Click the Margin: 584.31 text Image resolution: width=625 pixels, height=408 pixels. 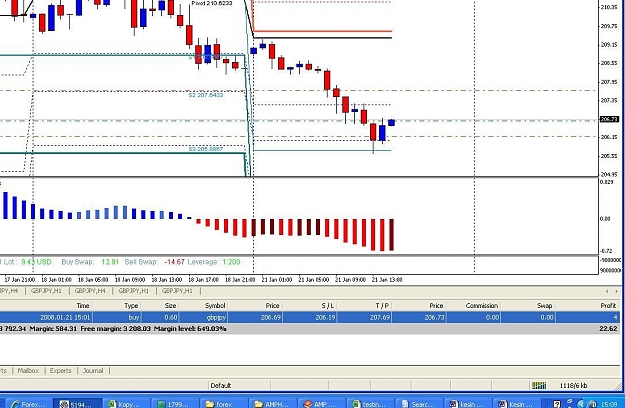pos(53,329)
